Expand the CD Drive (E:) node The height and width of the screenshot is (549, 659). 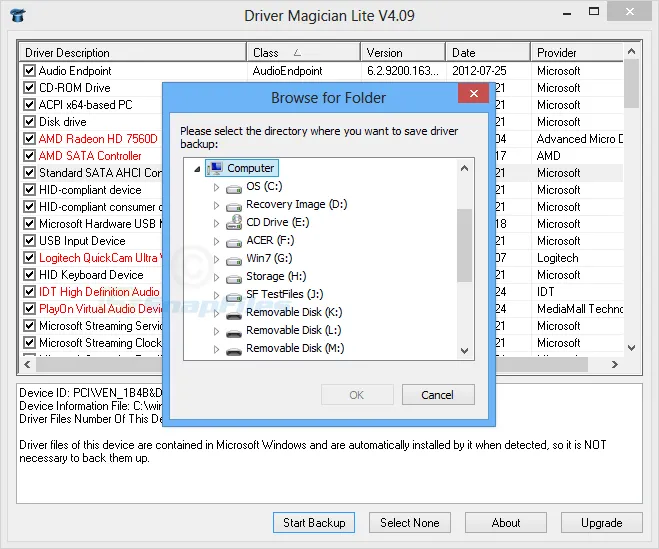216,223
